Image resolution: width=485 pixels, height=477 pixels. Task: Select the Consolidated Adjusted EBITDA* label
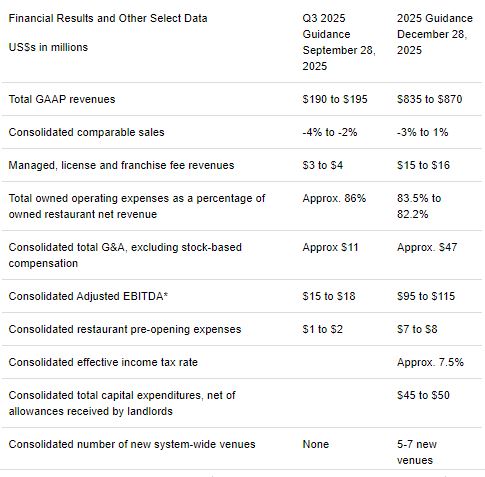[x=88, y=296]
